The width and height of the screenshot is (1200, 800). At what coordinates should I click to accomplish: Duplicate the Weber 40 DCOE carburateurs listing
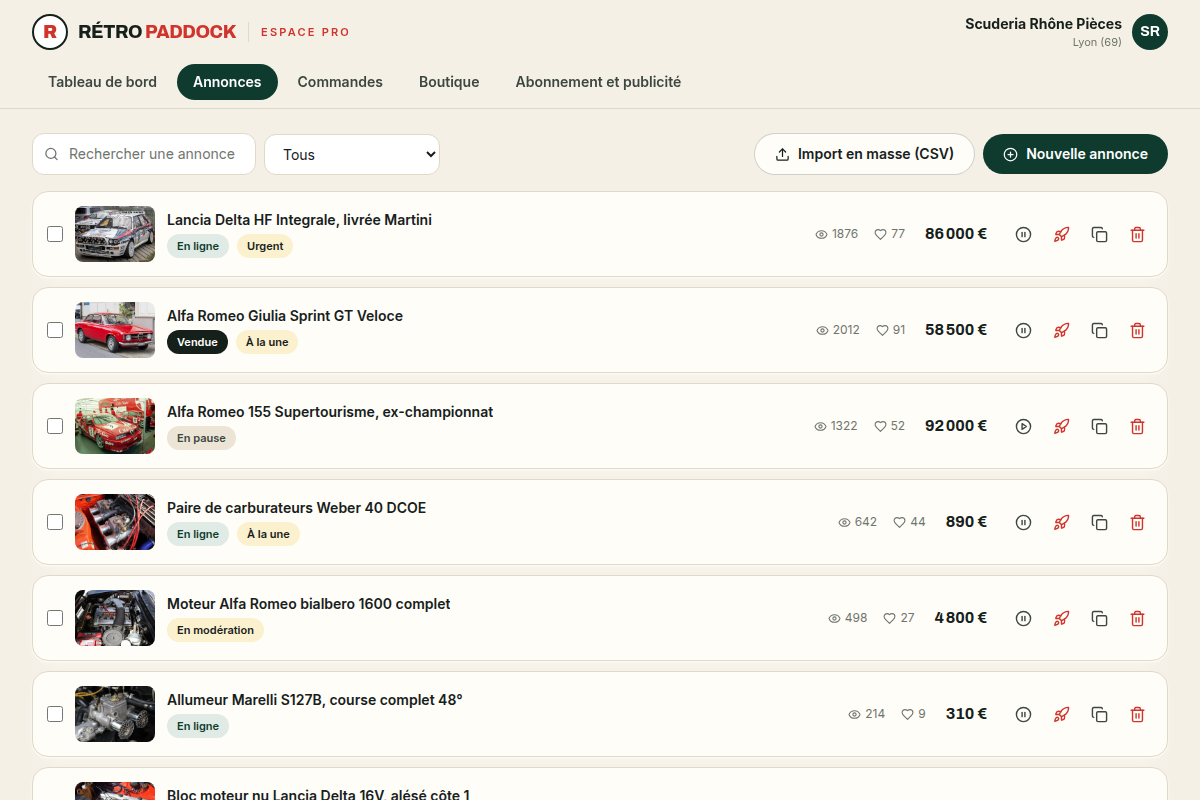click(1099, 522)
